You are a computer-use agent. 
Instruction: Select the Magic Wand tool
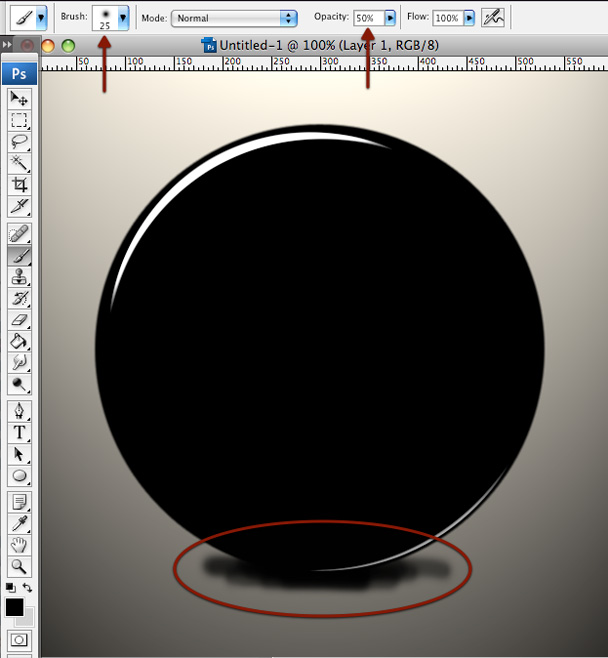(x=19, y=163)
